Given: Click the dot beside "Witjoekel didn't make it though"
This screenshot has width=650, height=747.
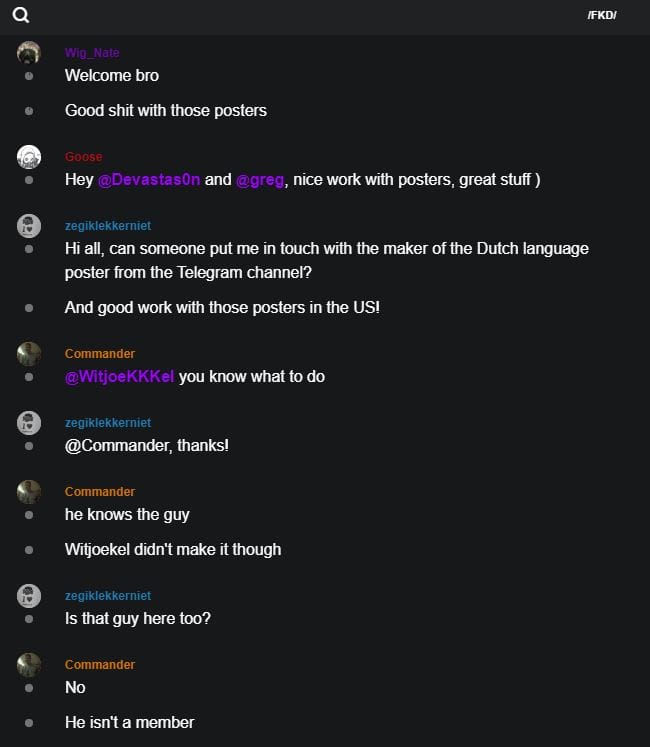Looking at the screenshot, I should [29, 549].
